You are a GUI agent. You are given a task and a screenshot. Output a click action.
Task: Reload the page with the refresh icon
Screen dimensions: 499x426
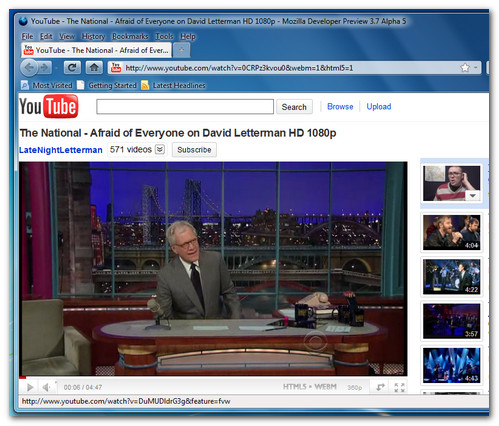coord(72,68)
